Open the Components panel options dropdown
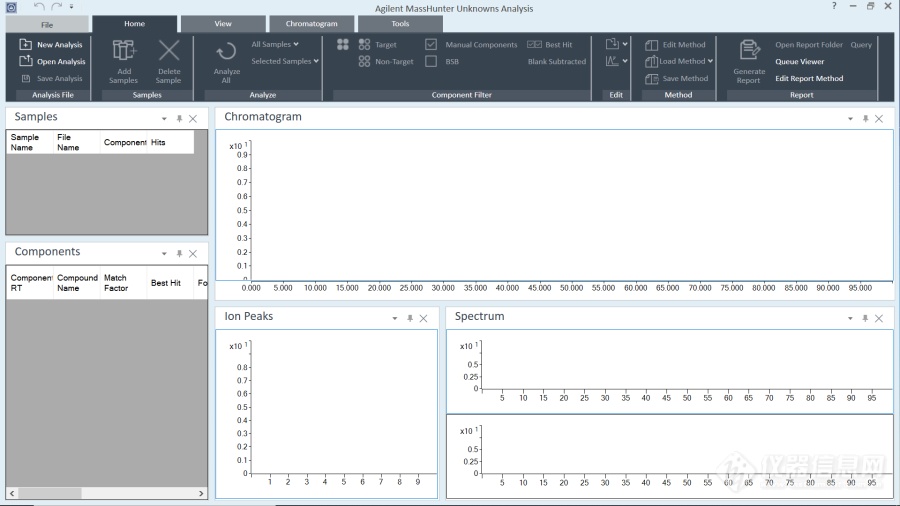Screen dimensions: 900x506 coord(164,254)
